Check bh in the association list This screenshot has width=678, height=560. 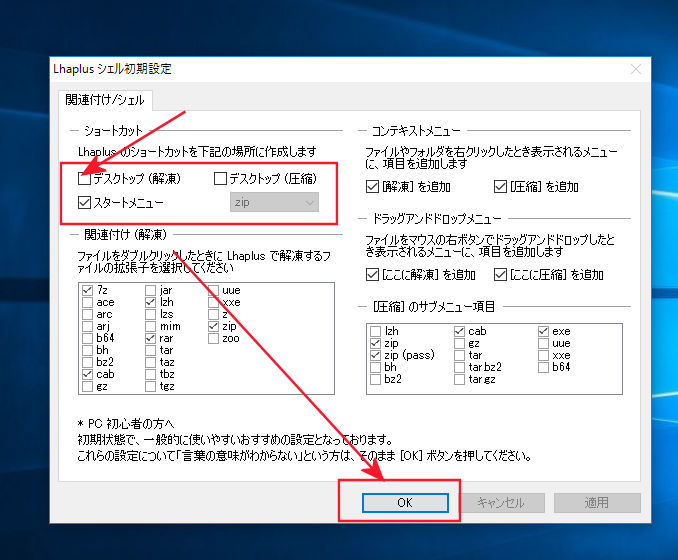(x=87, y=350)
